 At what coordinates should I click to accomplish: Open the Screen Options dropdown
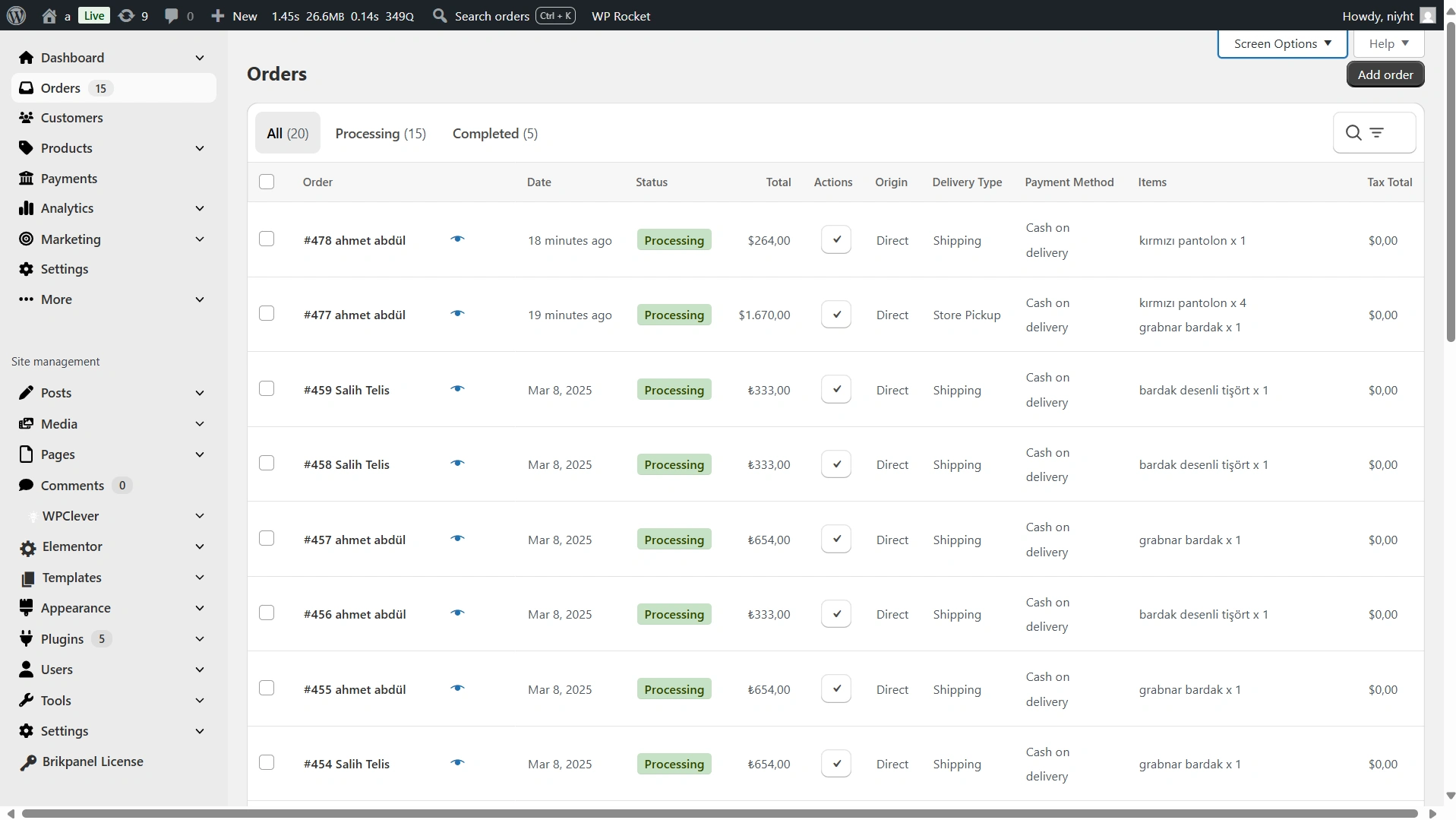[x=1281, y=44]
